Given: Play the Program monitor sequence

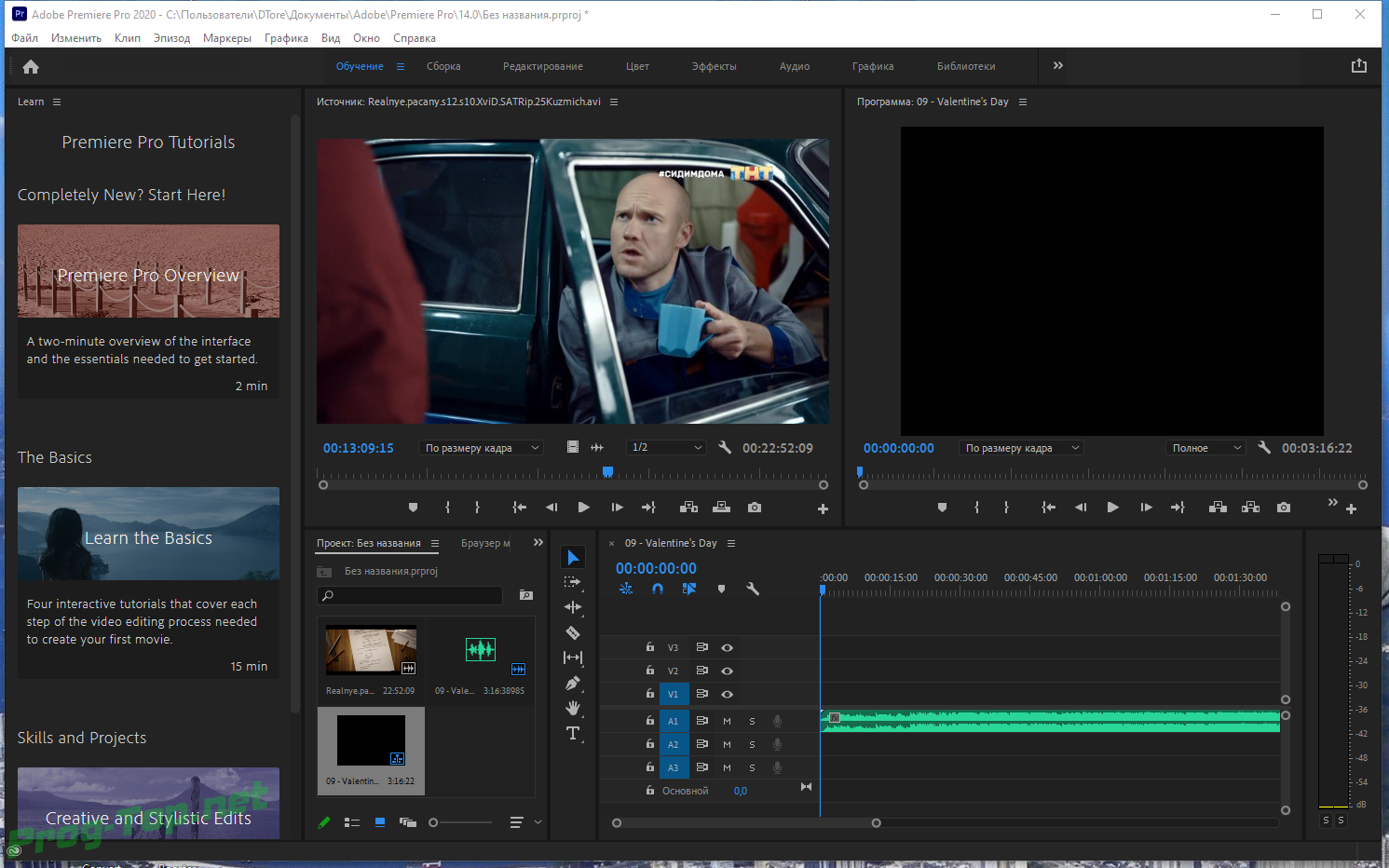Looking at the screenshot, I should (1112, 508).
